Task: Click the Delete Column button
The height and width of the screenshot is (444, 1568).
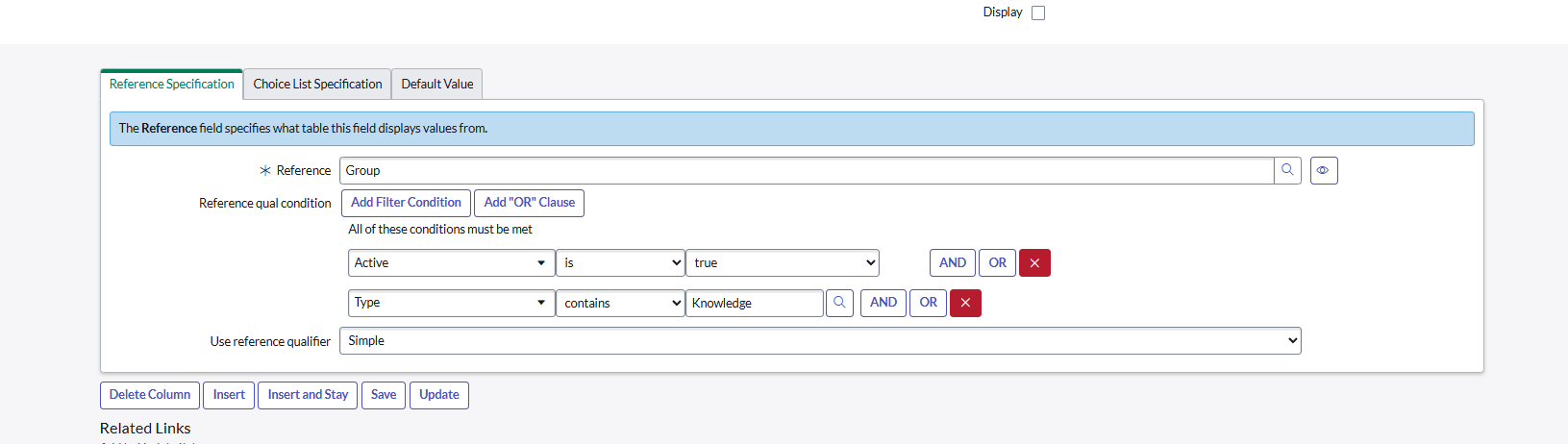Action: pyautogui.click(x=150, y=395)
